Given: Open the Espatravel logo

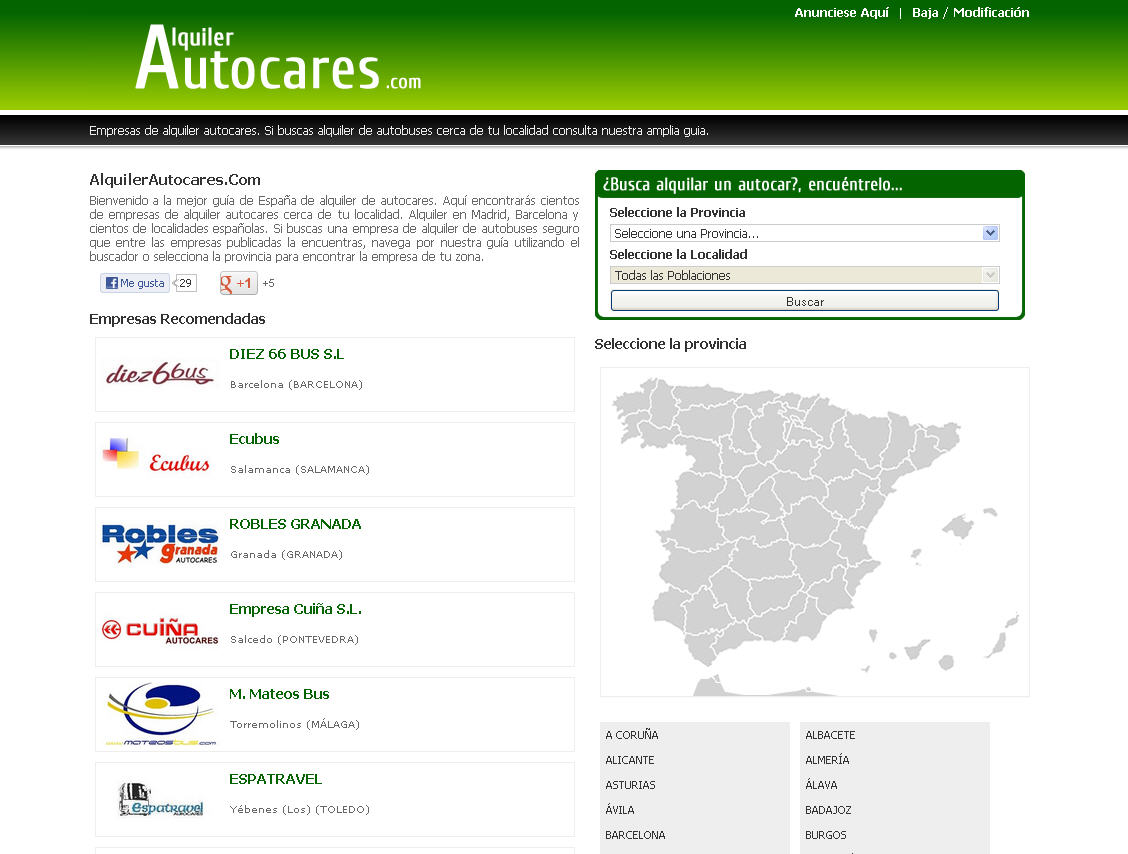Looking at the screenshot, I should tap(160, 799).
